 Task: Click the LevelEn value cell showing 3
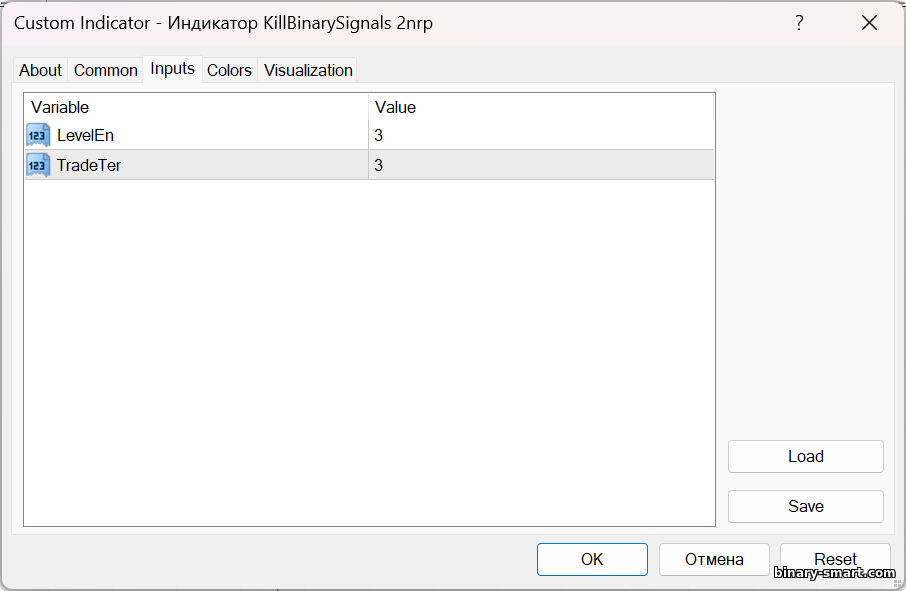tap(541, 135)
